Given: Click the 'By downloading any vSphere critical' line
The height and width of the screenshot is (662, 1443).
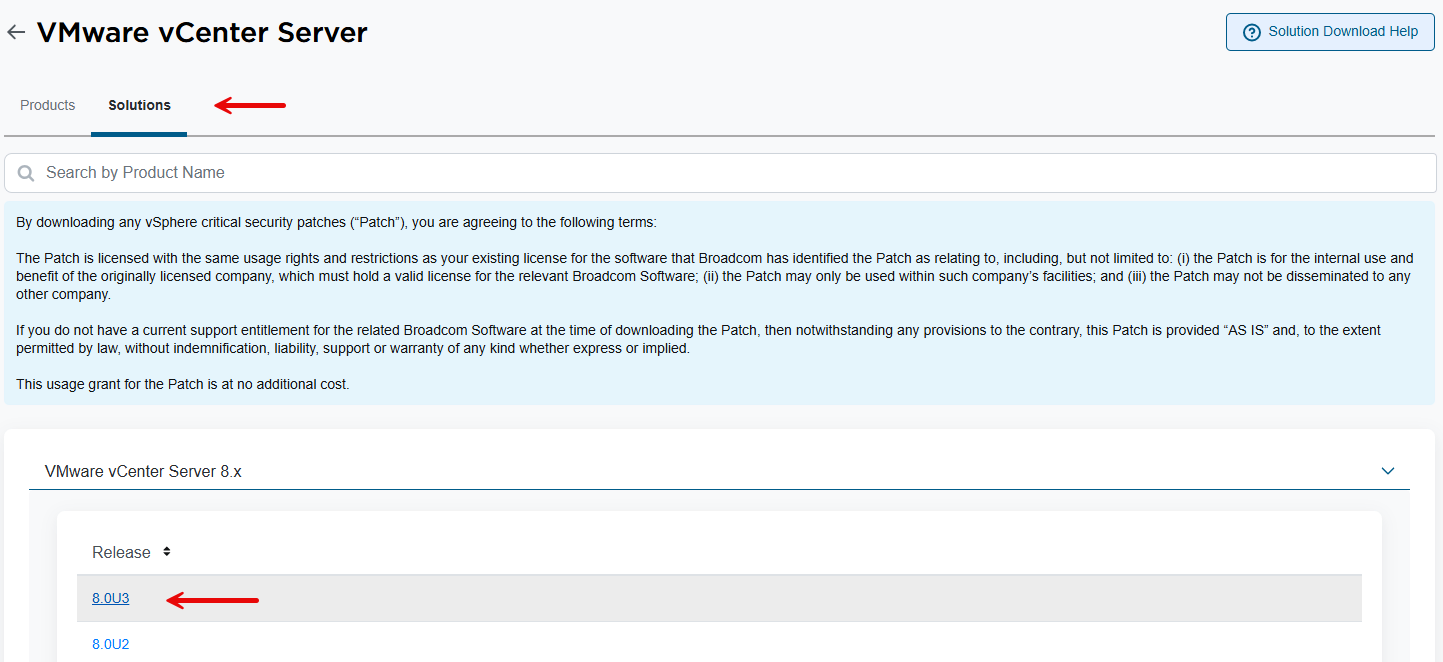Looking at the screenshot, I should [x=336, y=222].
